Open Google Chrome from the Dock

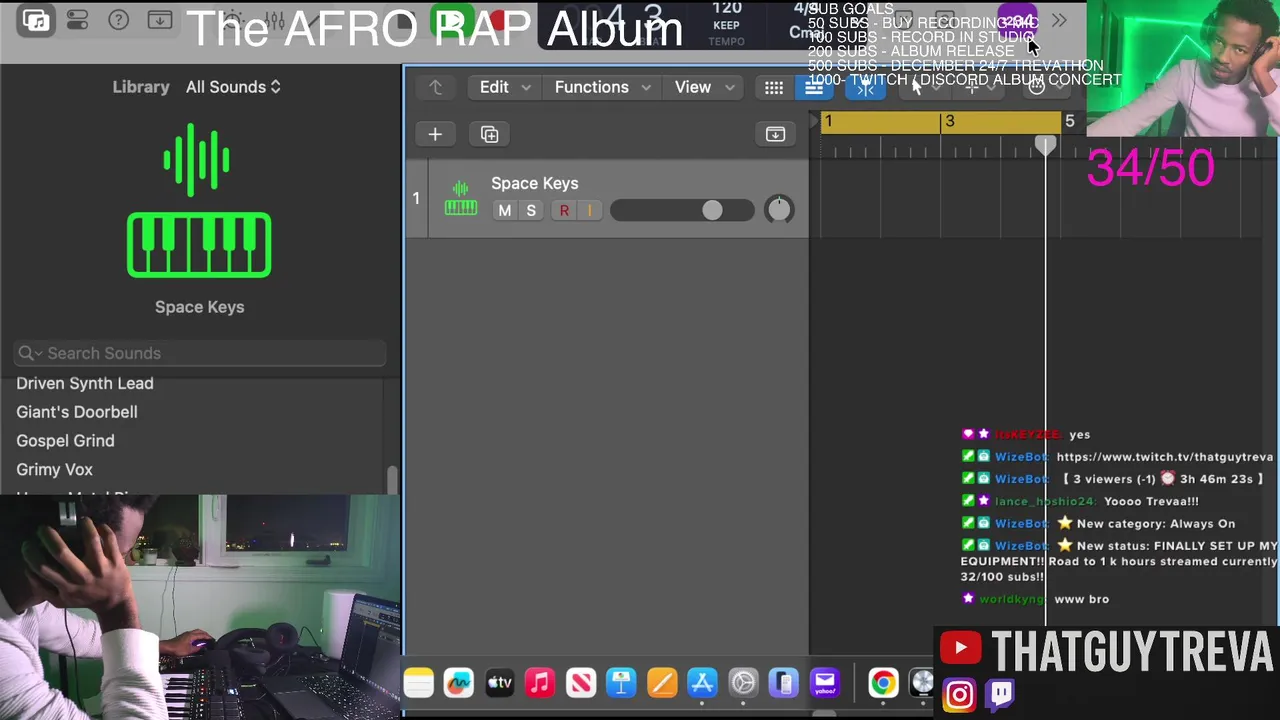coord(883,683)
